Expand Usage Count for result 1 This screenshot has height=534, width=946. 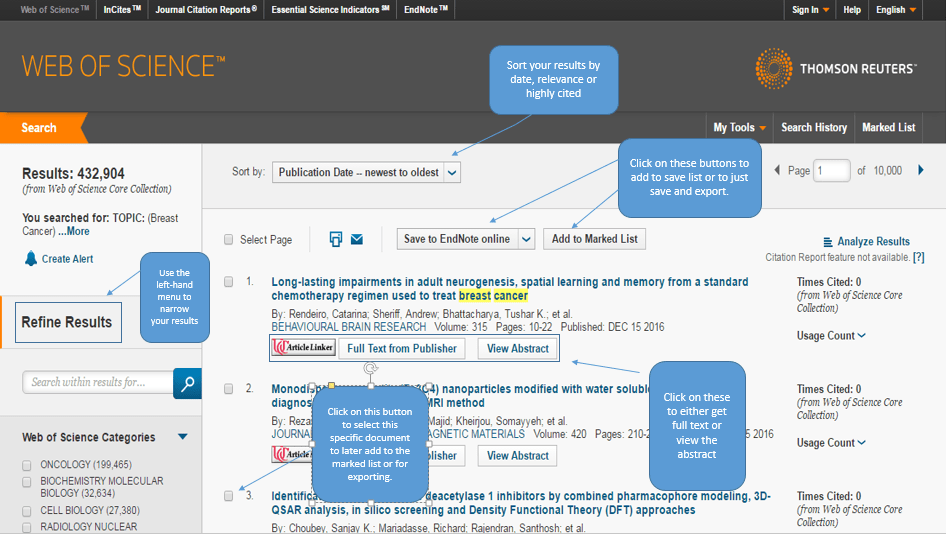pos(831,335)
